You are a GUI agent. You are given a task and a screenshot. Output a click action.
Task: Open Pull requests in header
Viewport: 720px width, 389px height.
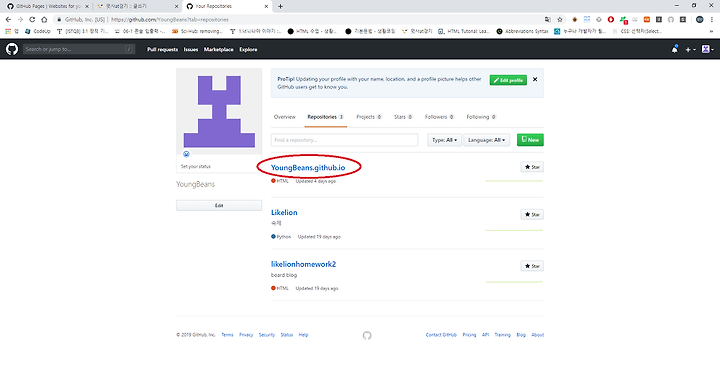click(162, 50)
